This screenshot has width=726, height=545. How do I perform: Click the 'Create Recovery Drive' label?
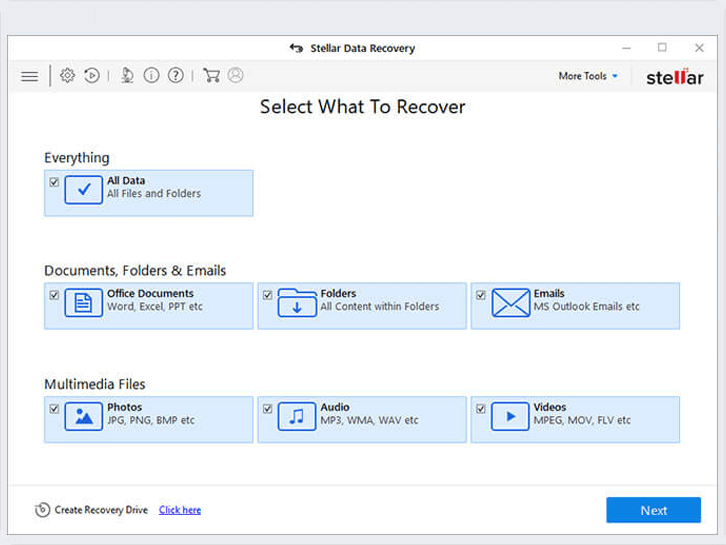click(x=101, y=510)
